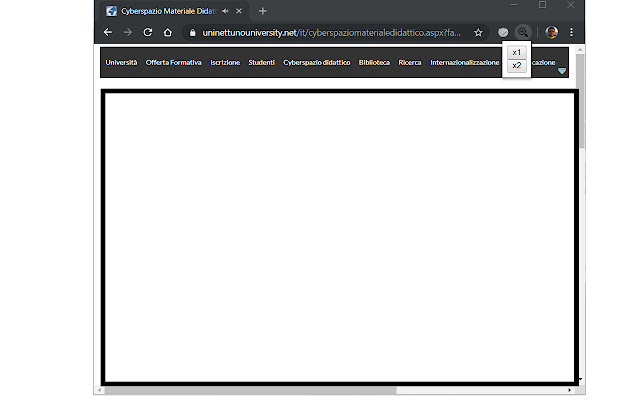Open the Università menu item
This screenshot has height=400, width=640.
[x=121, y=62]
